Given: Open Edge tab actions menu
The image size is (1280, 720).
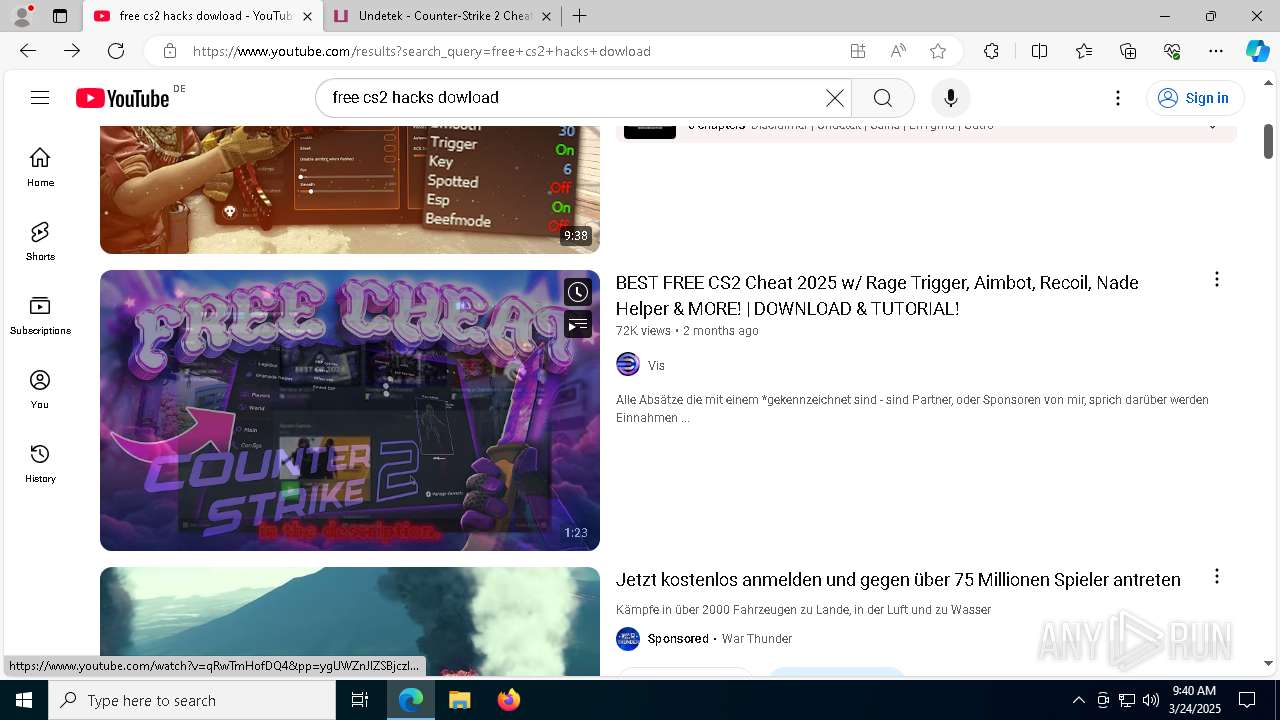Looking at the screenshot, I should [x=60, y=16].
